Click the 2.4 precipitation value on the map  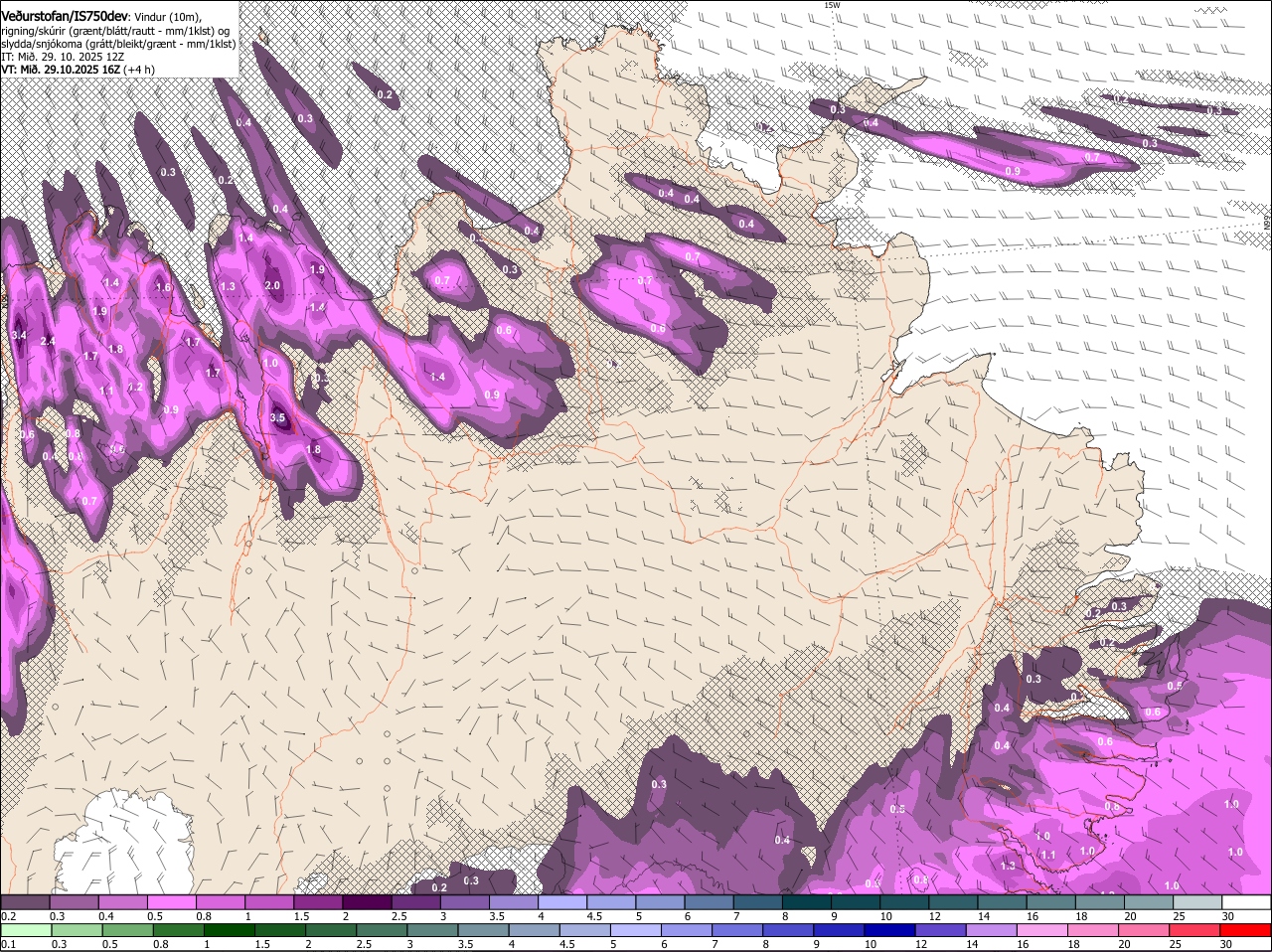coord(48,342)
